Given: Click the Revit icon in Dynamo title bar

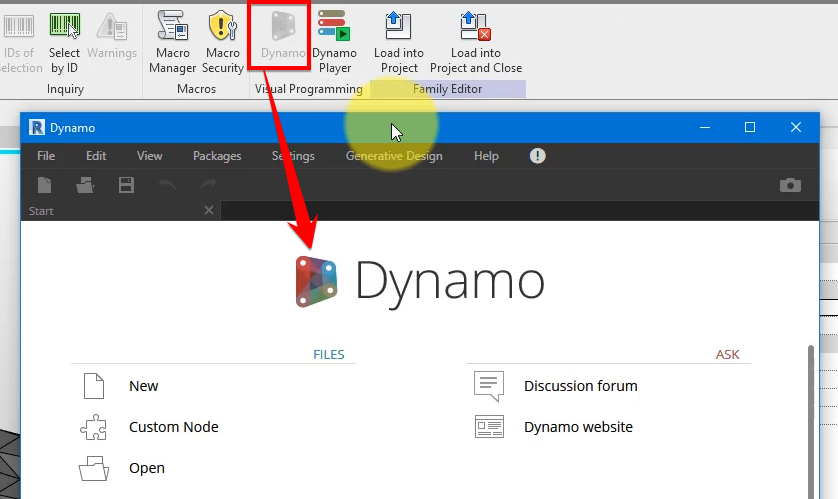Looking at the screenshot, I should pyautogui.click(x=37, y=128).
